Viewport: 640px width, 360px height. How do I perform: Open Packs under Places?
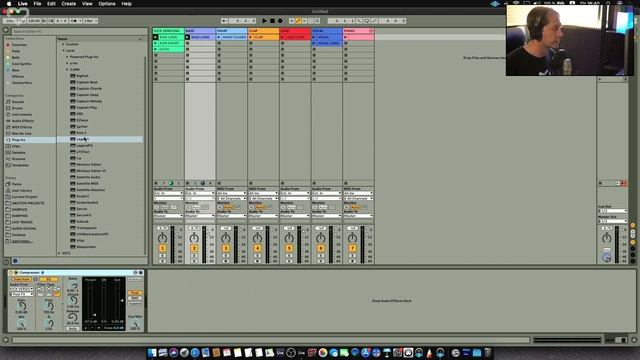[16, 184]
